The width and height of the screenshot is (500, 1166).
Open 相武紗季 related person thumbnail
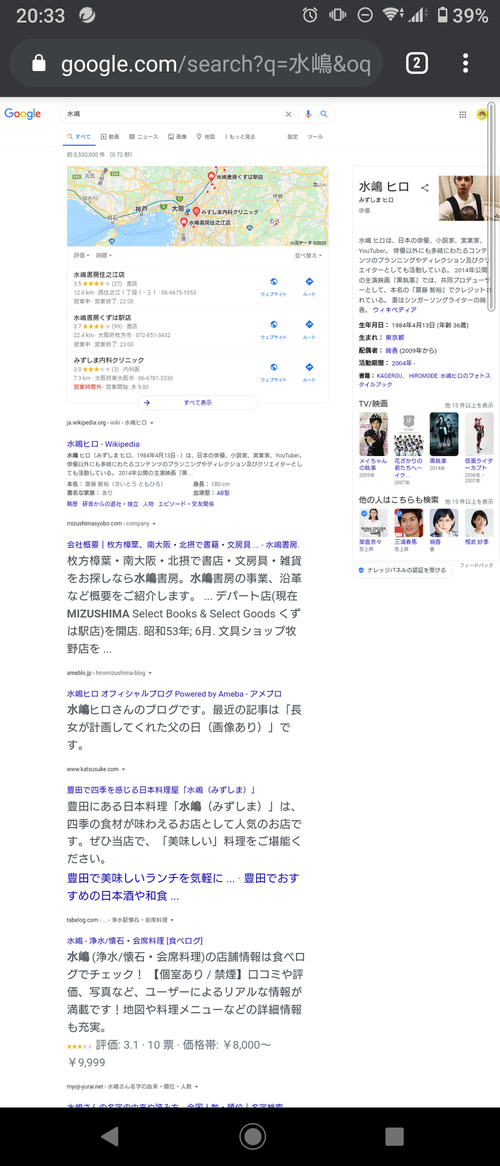(479, 524)
